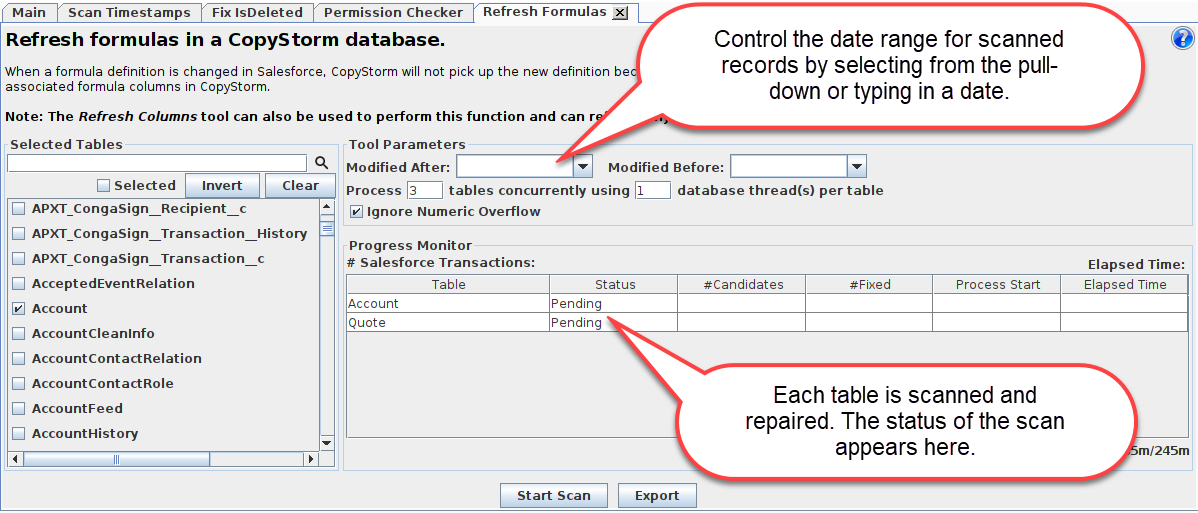Click table list horizontal scroll left arrow
Screen dimensions: 1198x513
15,459
